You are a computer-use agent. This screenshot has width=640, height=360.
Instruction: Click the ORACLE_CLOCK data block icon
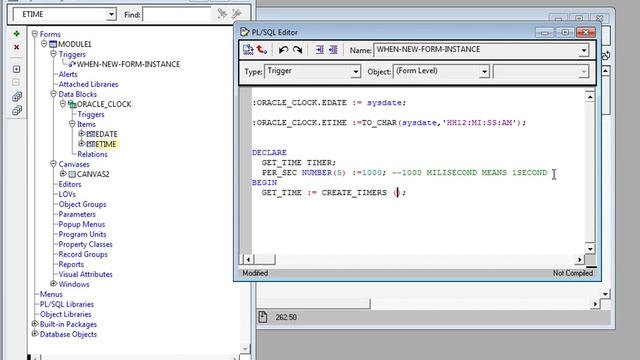pyautogui.click(x=72, y=104)
